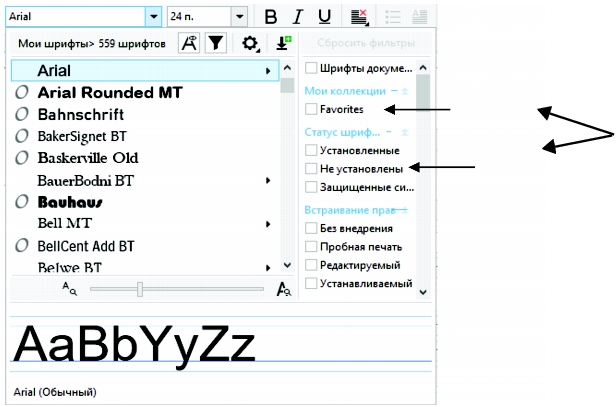Choose Baskerville Old font in list
The width and height of the screenshot is (616, 407).
click(87, 158)
